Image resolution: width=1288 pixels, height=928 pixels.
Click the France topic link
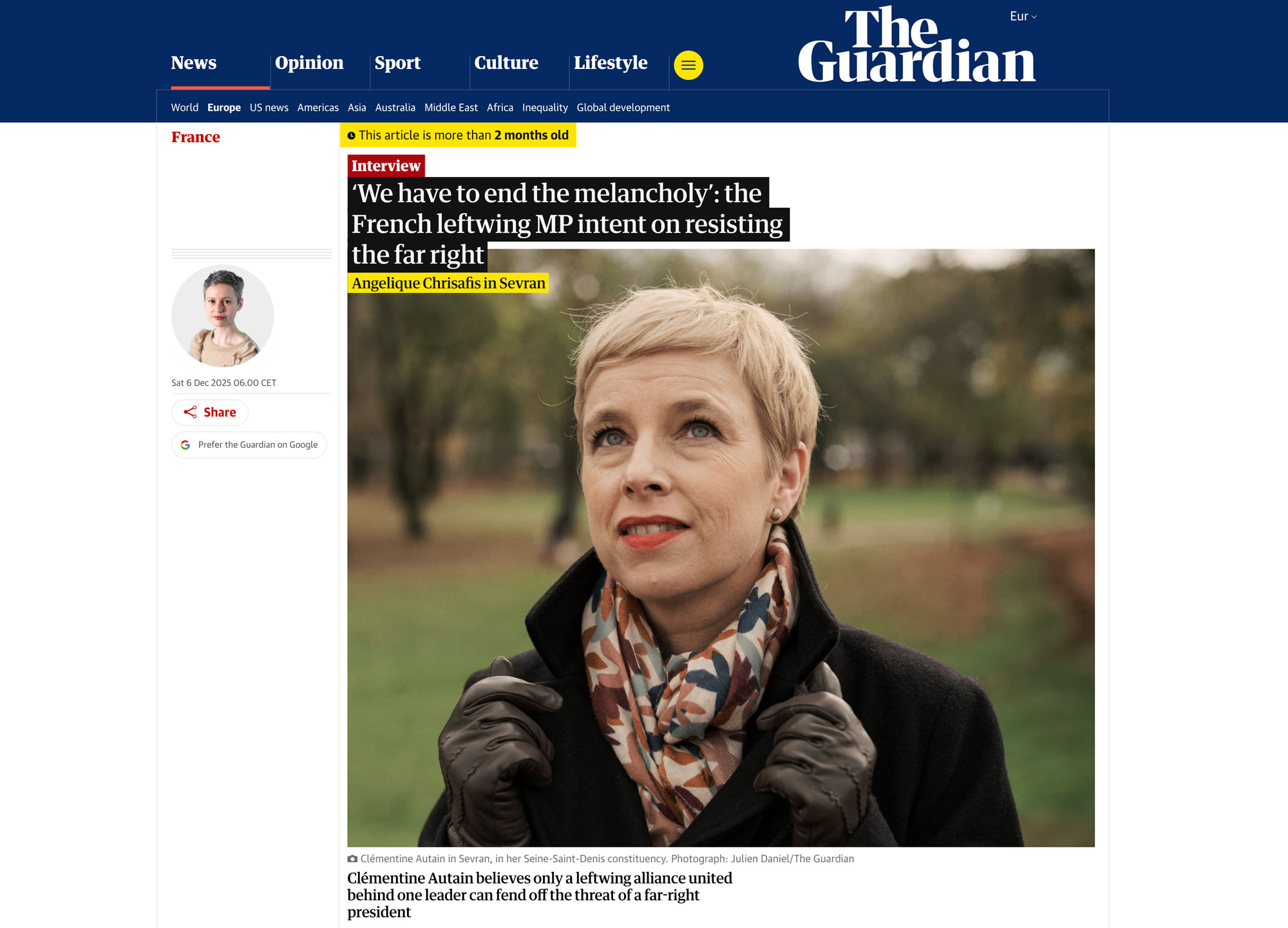pyautogui.click(x=196, y=137)
